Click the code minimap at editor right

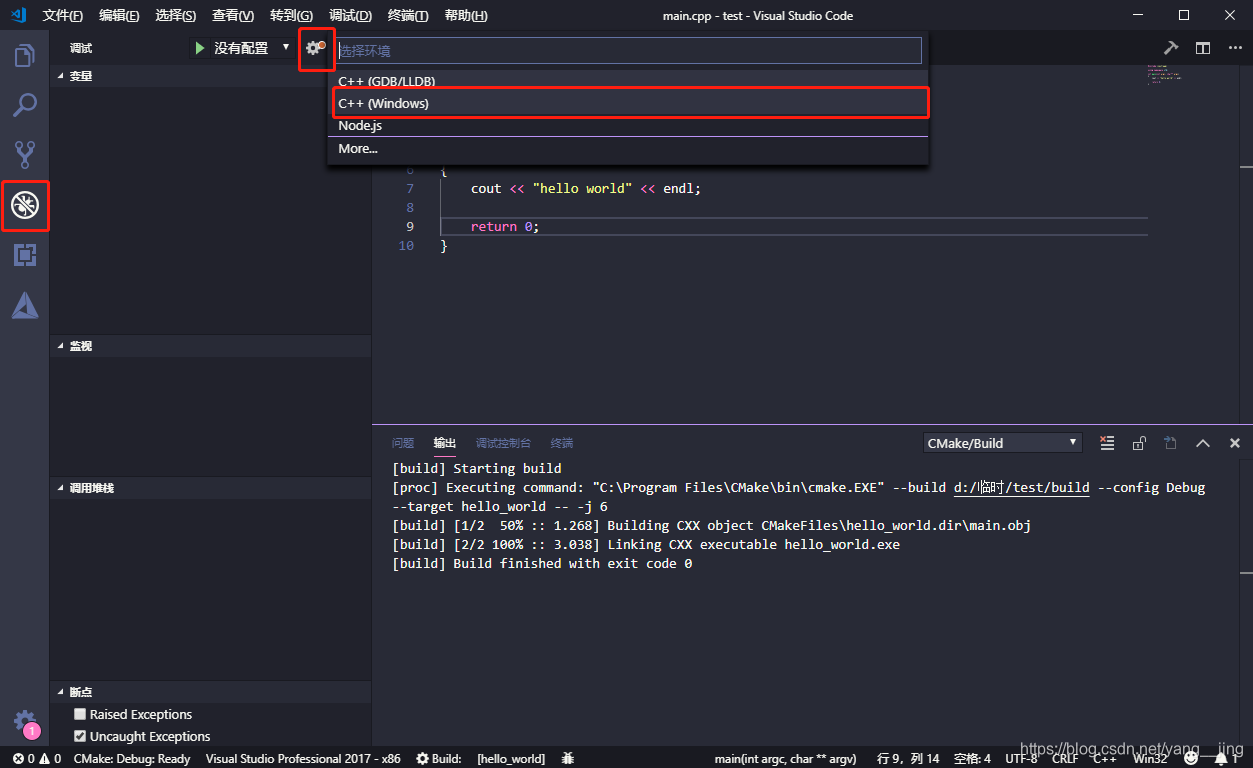pos(1166,75)
